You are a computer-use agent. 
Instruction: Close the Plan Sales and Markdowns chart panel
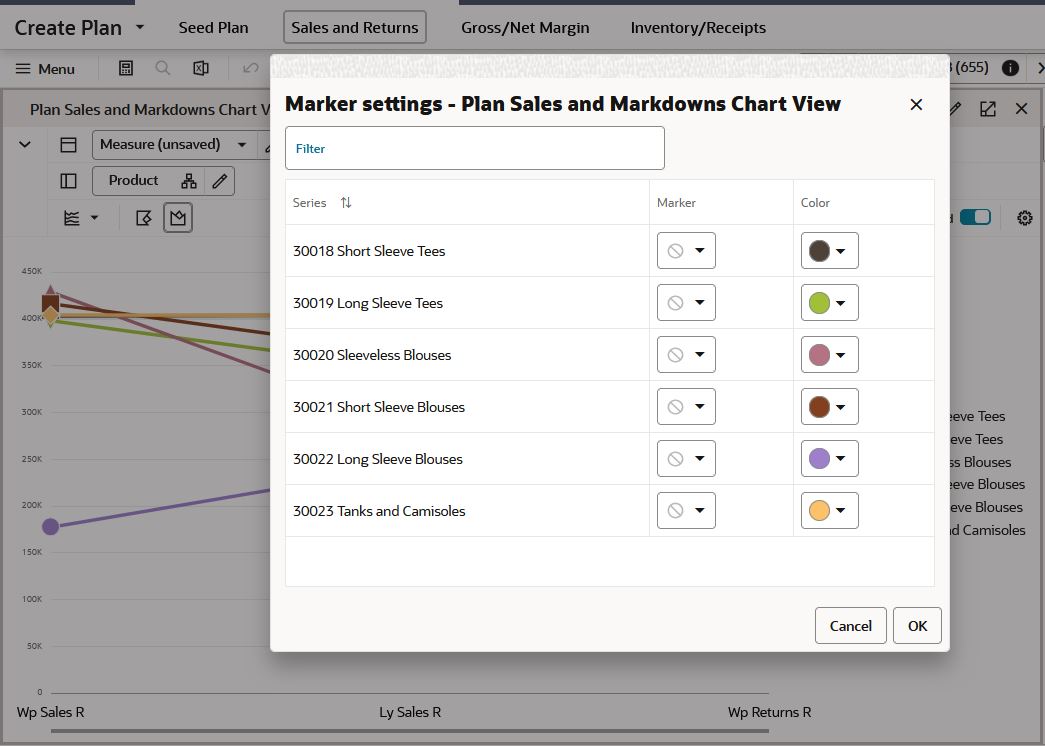click(1022, 109)
